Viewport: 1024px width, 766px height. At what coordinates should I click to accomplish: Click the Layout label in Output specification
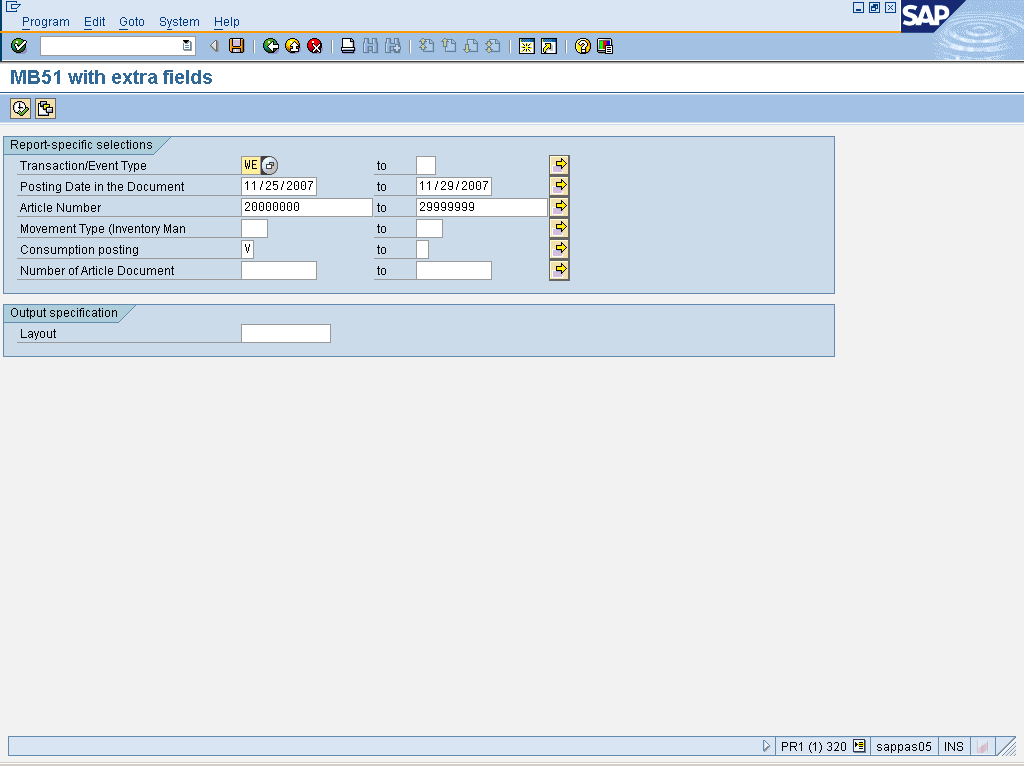pos(38,334)
